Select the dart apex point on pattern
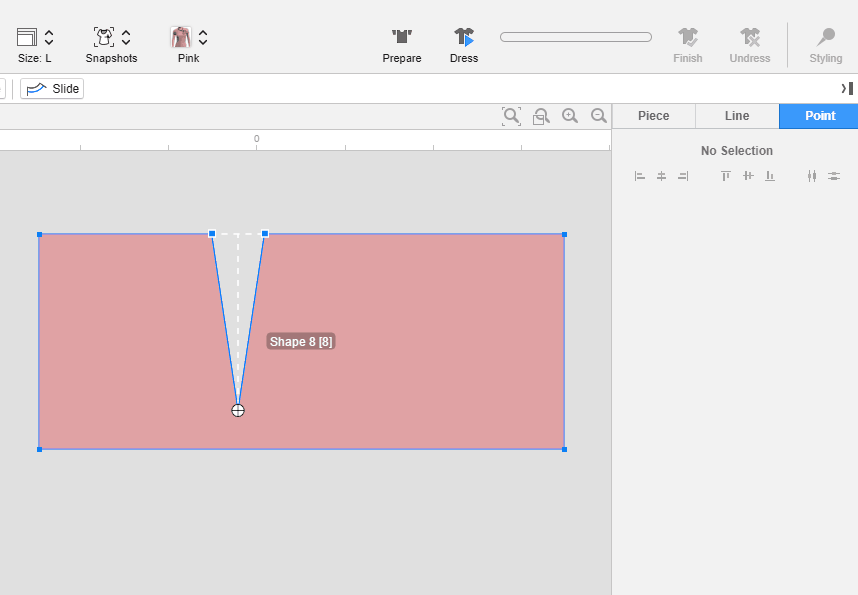The height and width of the screenshot is (595, 858). (238, 410)
